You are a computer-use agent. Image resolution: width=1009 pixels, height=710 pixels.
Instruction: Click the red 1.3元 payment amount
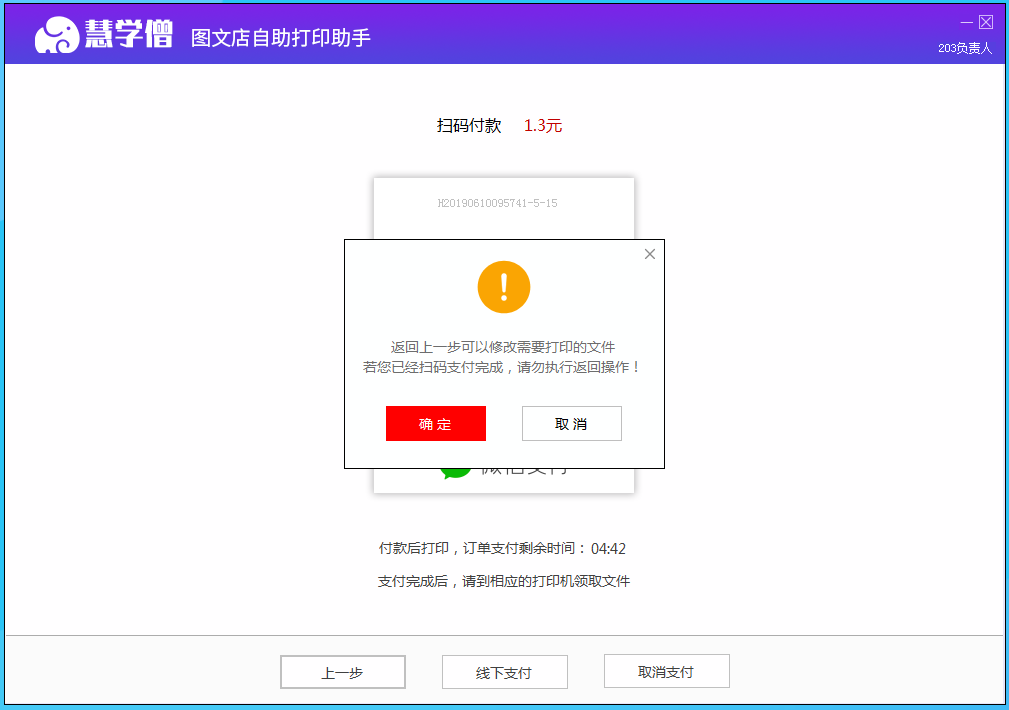[543, 126]
